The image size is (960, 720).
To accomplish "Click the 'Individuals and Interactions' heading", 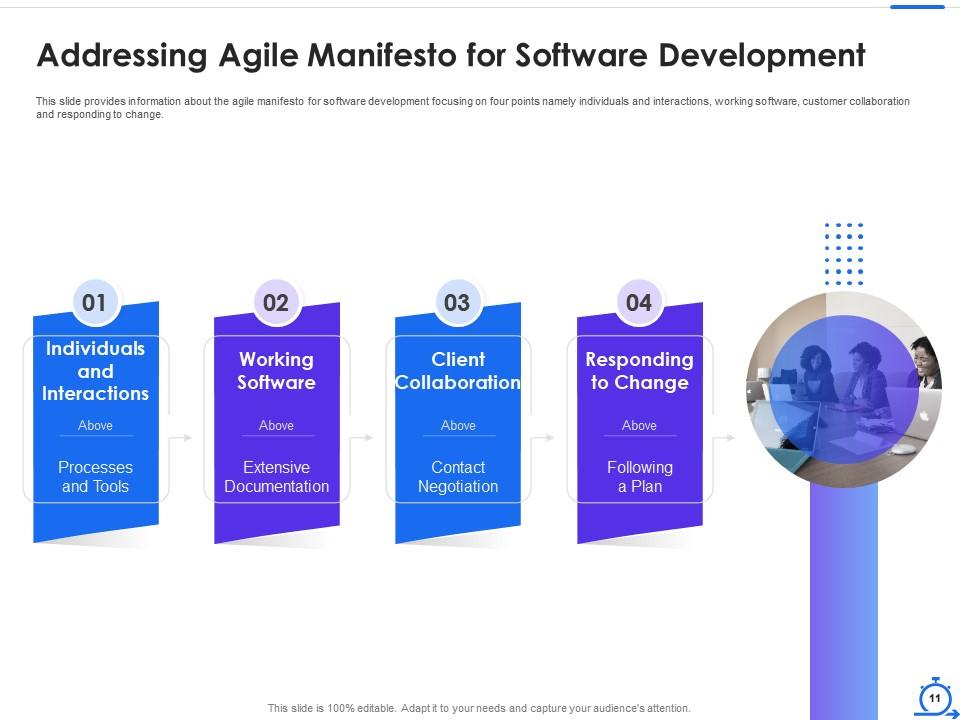I will (x=95, y=371).
